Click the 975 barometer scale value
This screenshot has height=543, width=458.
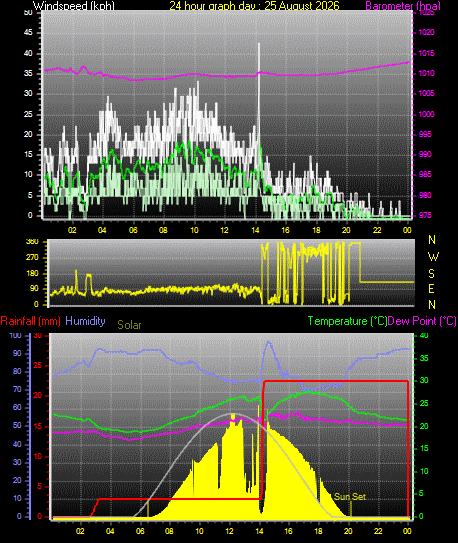(x=425, y=215)
